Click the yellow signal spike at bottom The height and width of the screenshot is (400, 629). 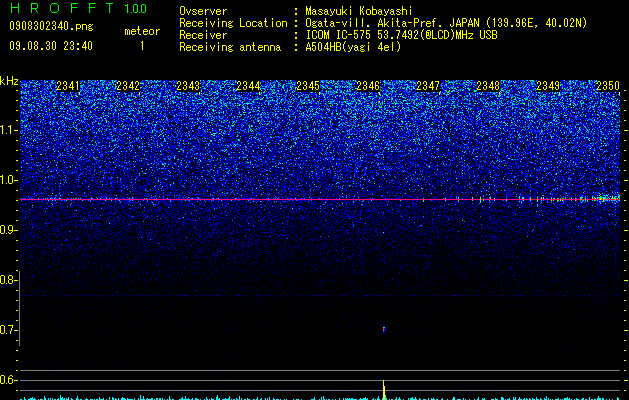click(x=384, y=390)
